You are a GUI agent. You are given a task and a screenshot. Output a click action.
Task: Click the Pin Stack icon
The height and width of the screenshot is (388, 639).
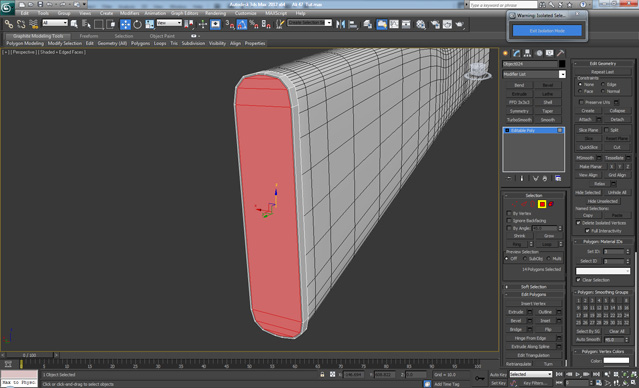(509, 179)
